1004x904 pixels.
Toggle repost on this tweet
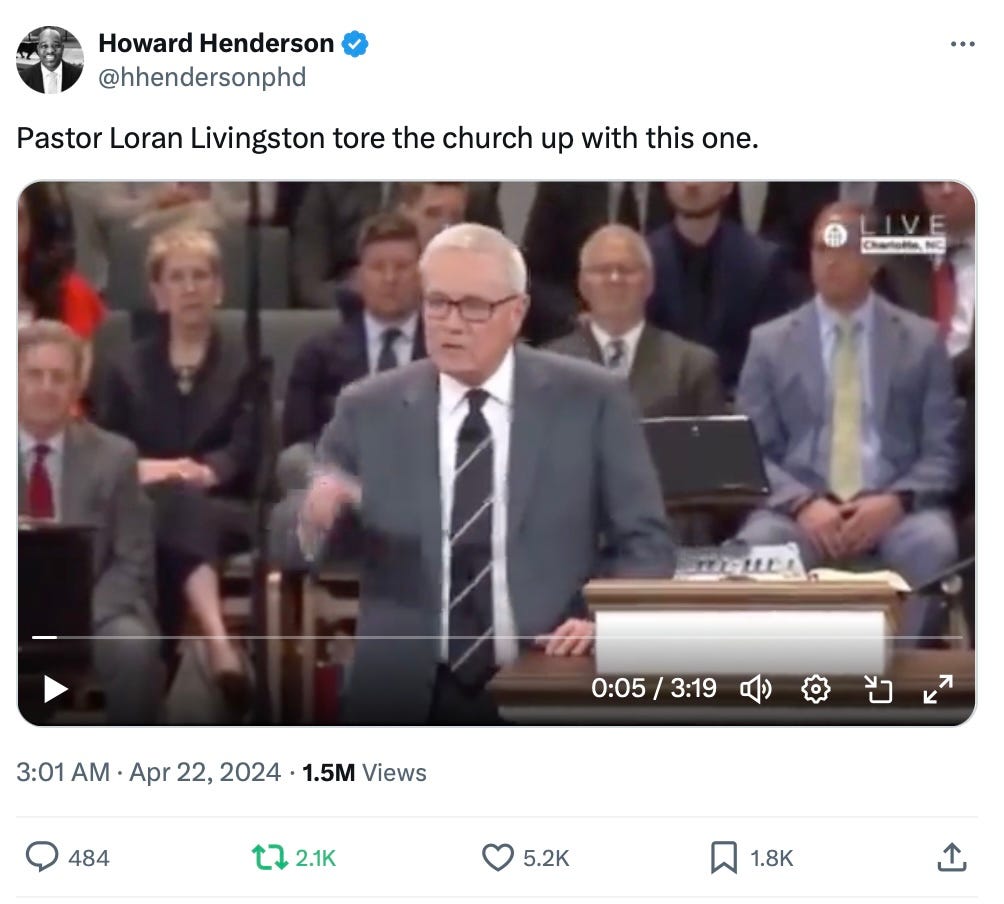click(x=270, y=857)
